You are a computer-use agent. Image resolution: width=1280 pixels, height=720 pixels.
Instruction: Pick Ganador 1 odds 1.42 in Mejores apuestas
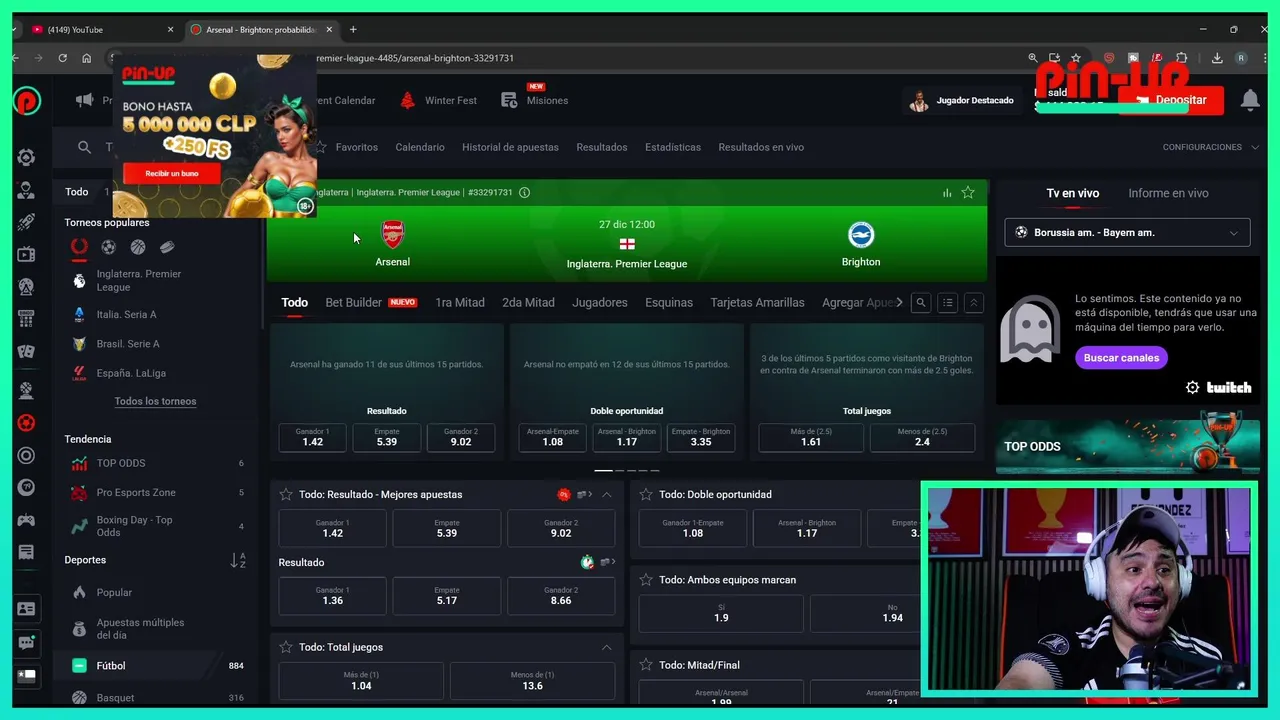(x=333, y=529)
